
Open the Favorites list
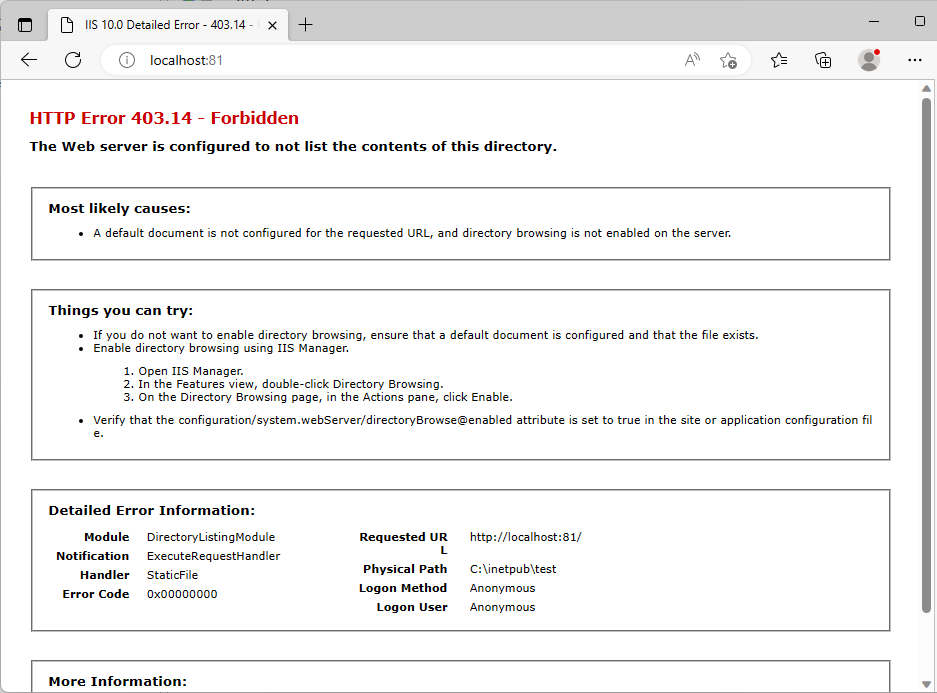tap(779, 60)
